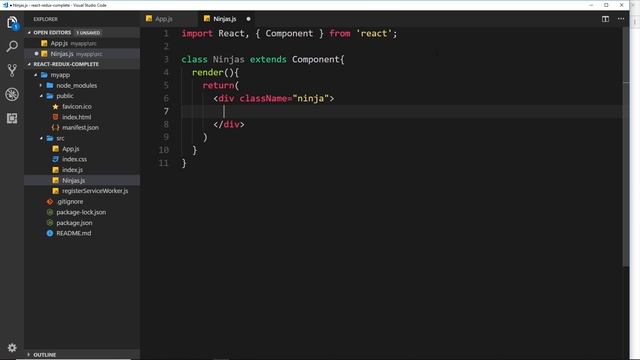Click the .gitignore git icon
This screenshot has width=640, height=360.
(50, 202)
